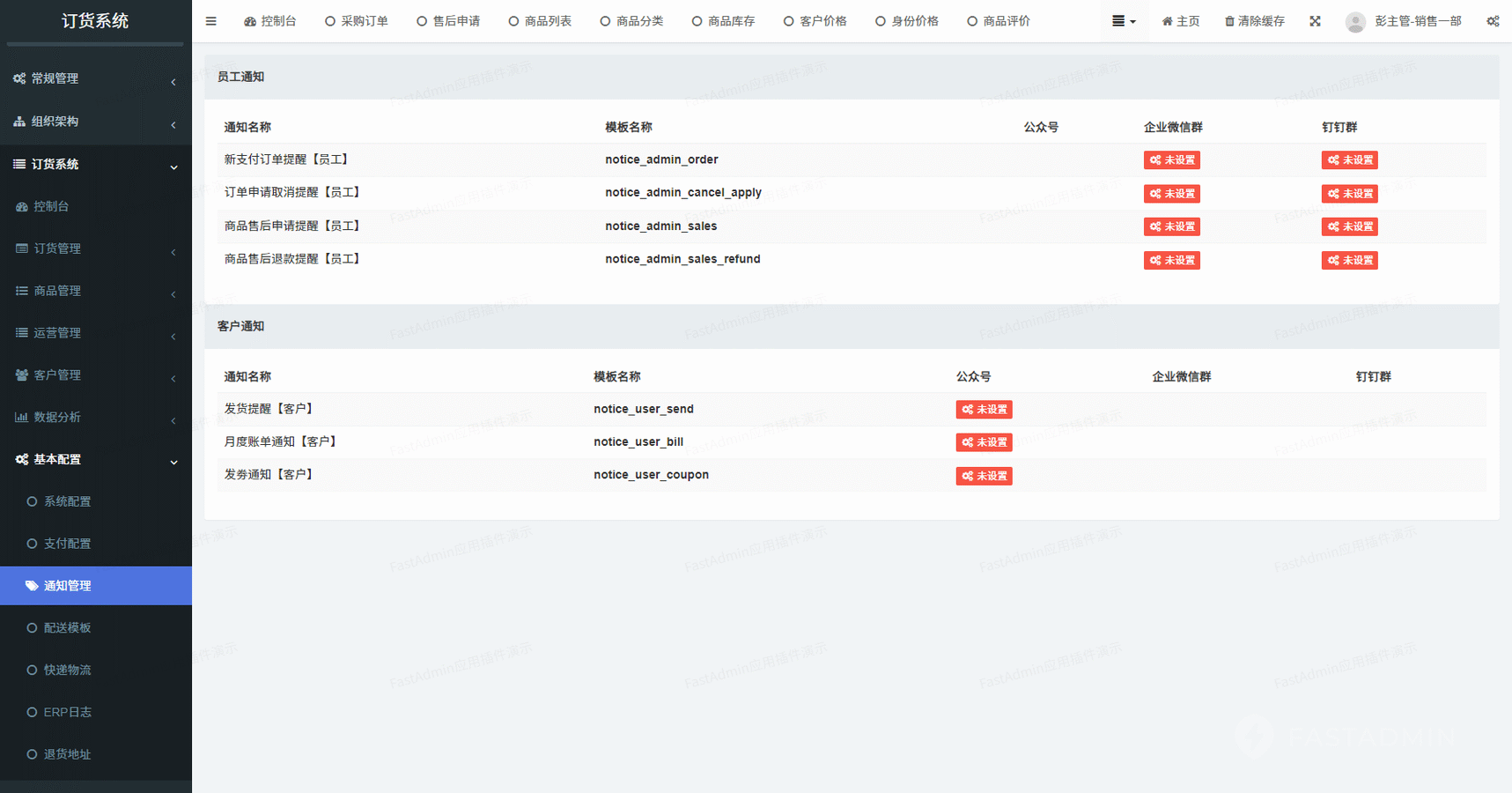
Task: Select 配送模板 in sidebar
Action: pyautogui.click(x=67, y=627)
